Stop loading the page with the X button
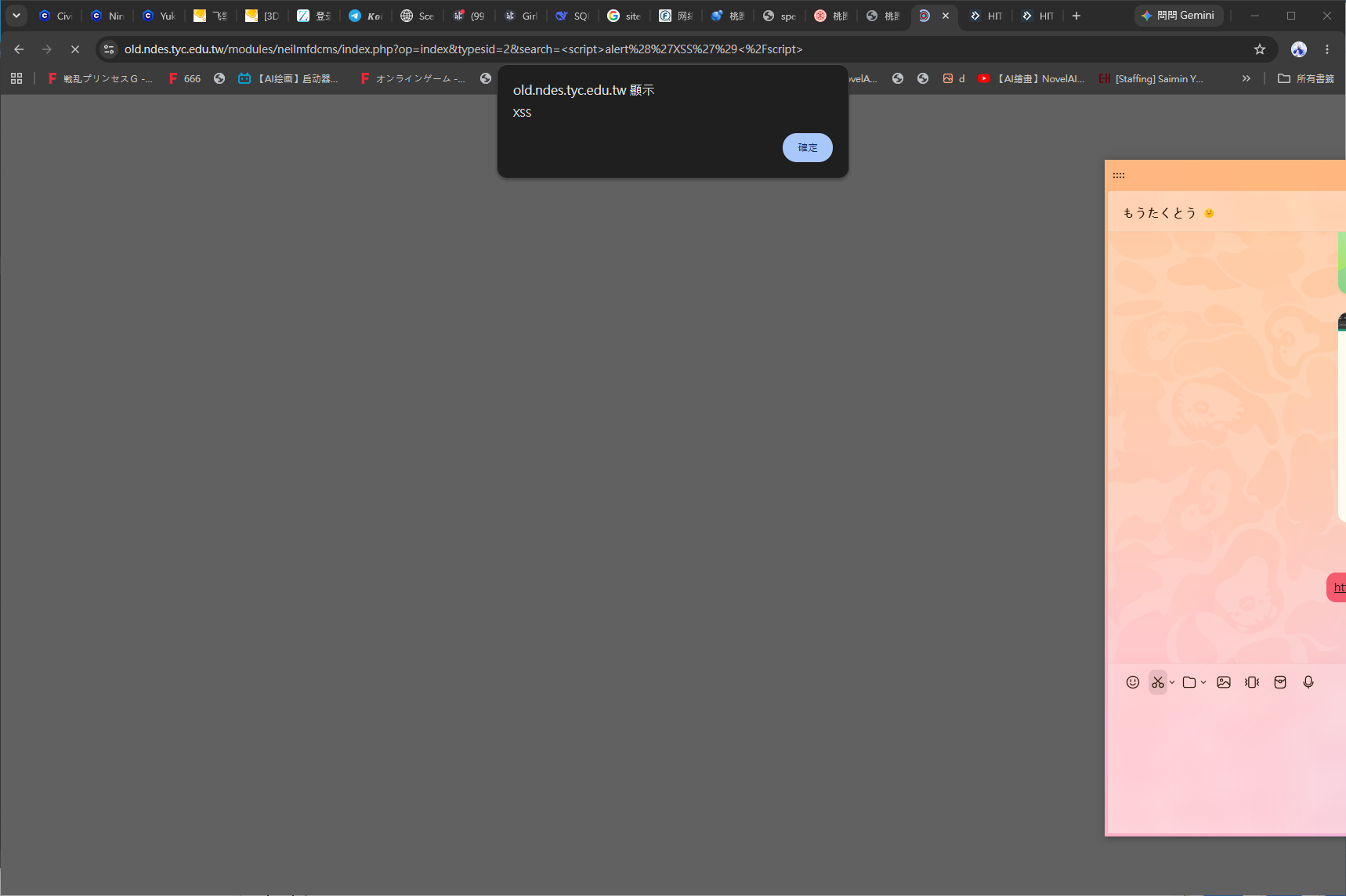 click(75, 49)
